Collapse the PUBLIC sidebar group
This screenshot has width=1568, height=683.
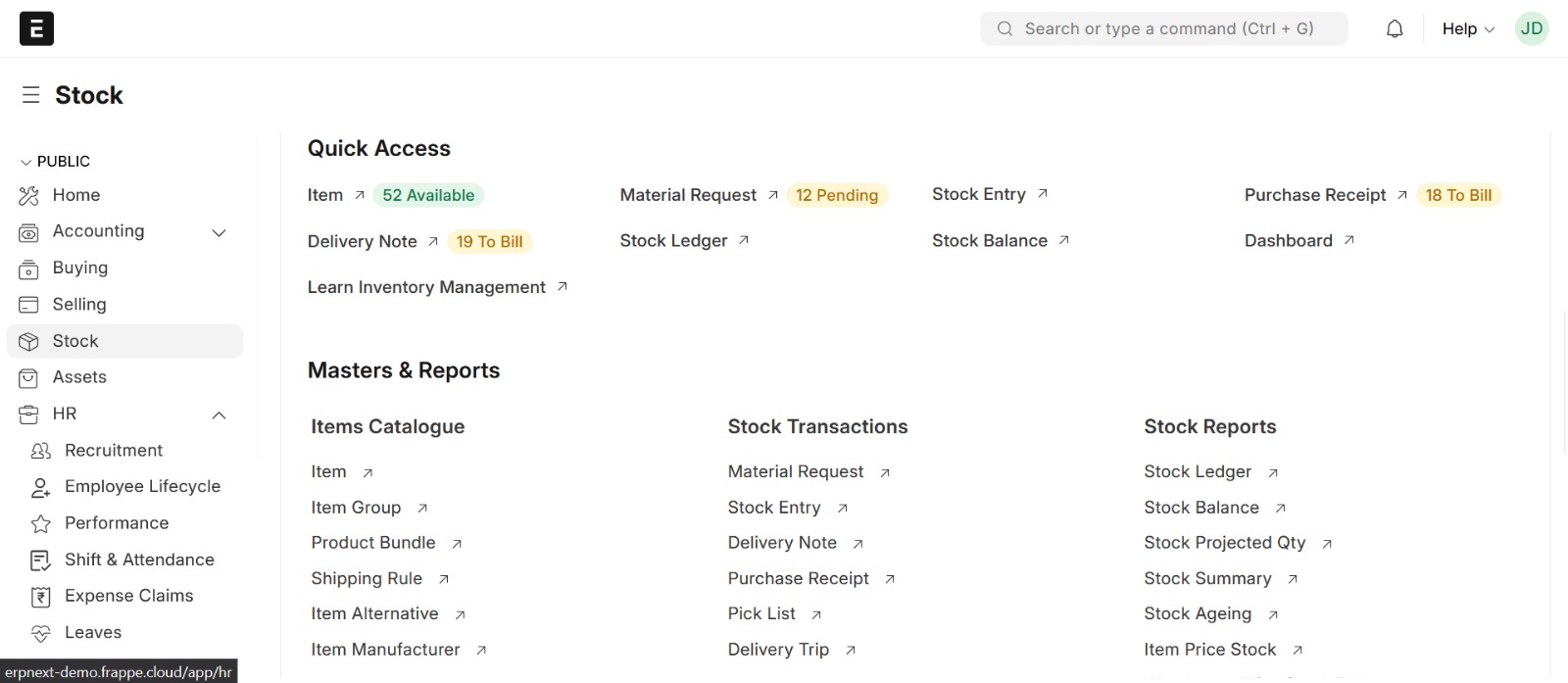26,162
